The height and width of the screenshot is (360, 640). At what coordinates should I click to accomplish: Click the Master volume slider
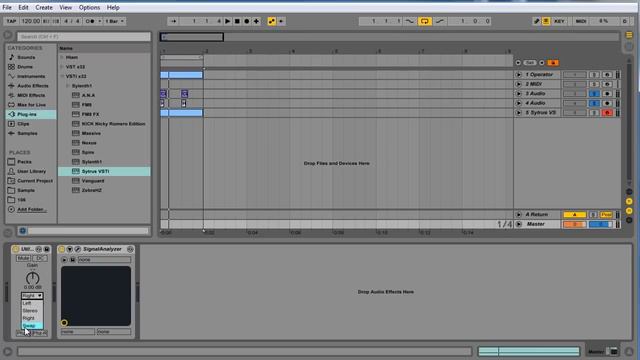click(574, 224)
